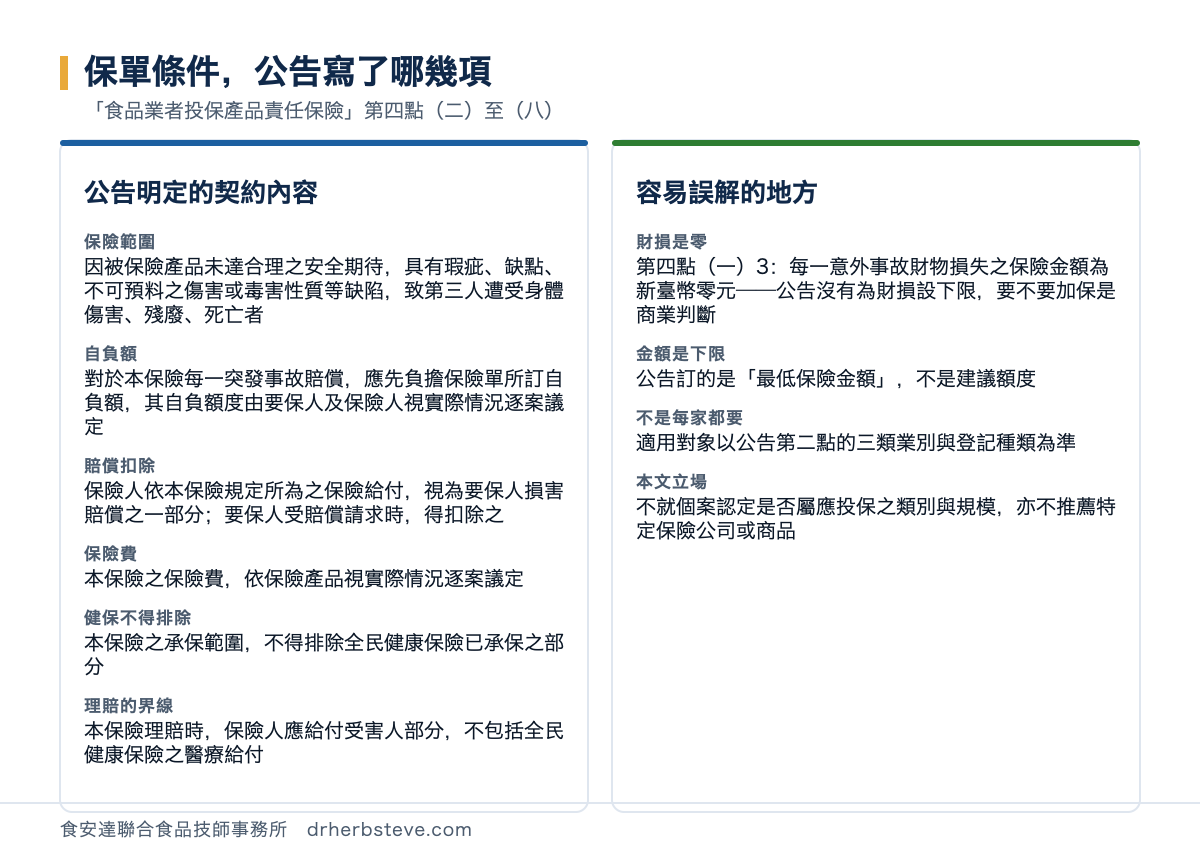Click the paragraph starting 本保險理賠時，保險人應給付

pos(324,743)
